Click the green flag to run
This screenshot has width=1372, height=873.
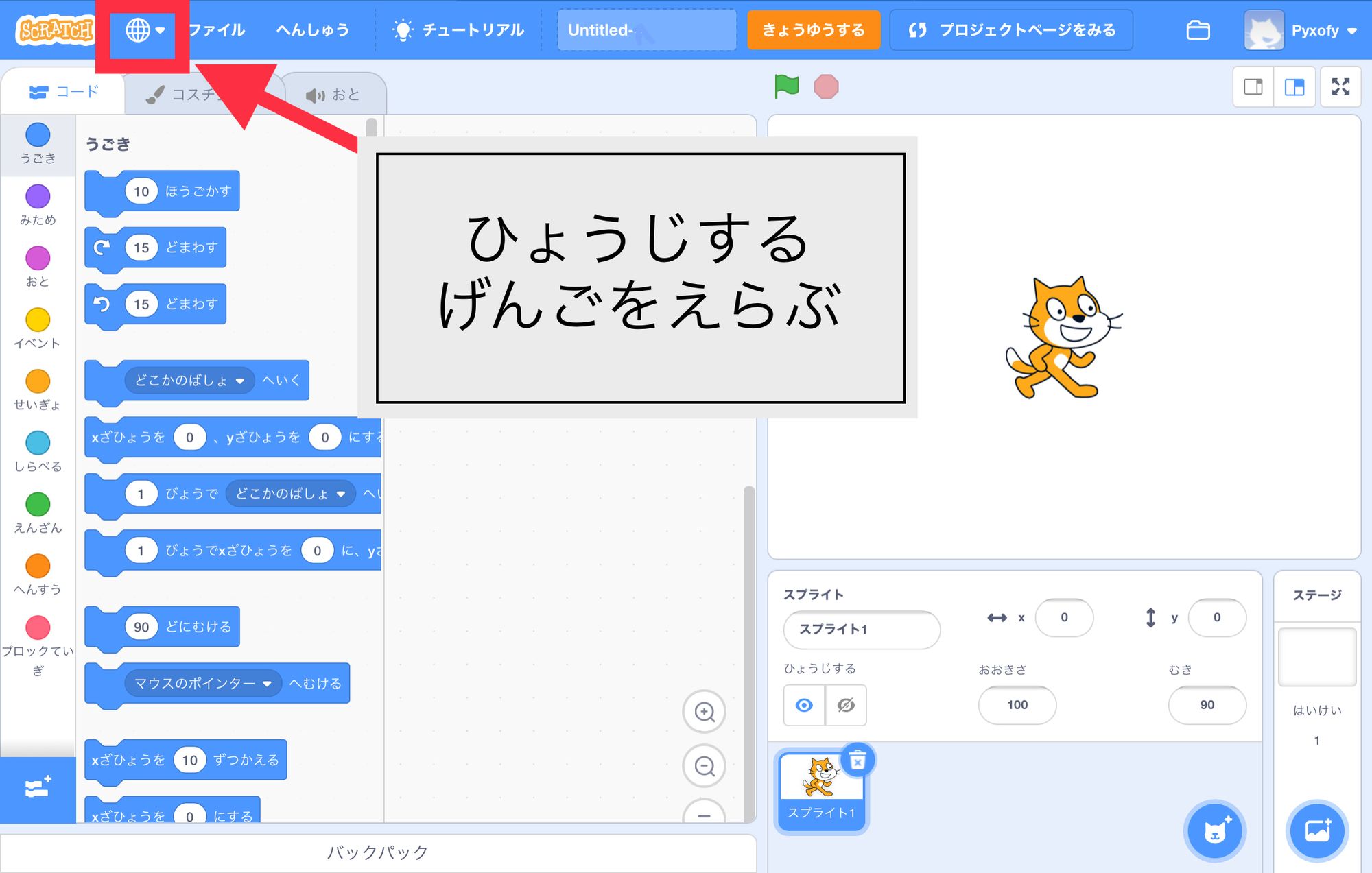tap(786, 86)
